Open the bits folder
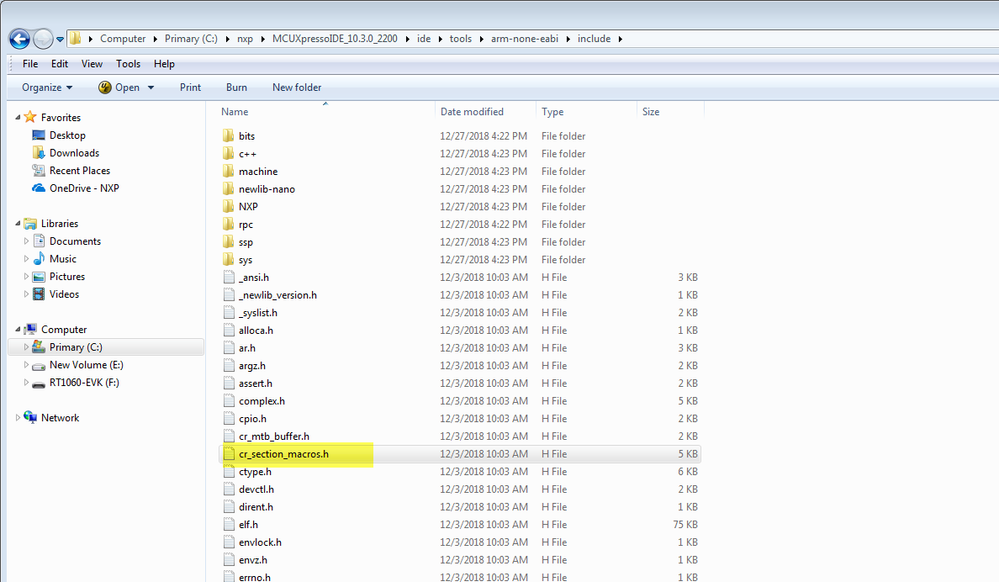This screenshot has height=582, width=999. 246,136
